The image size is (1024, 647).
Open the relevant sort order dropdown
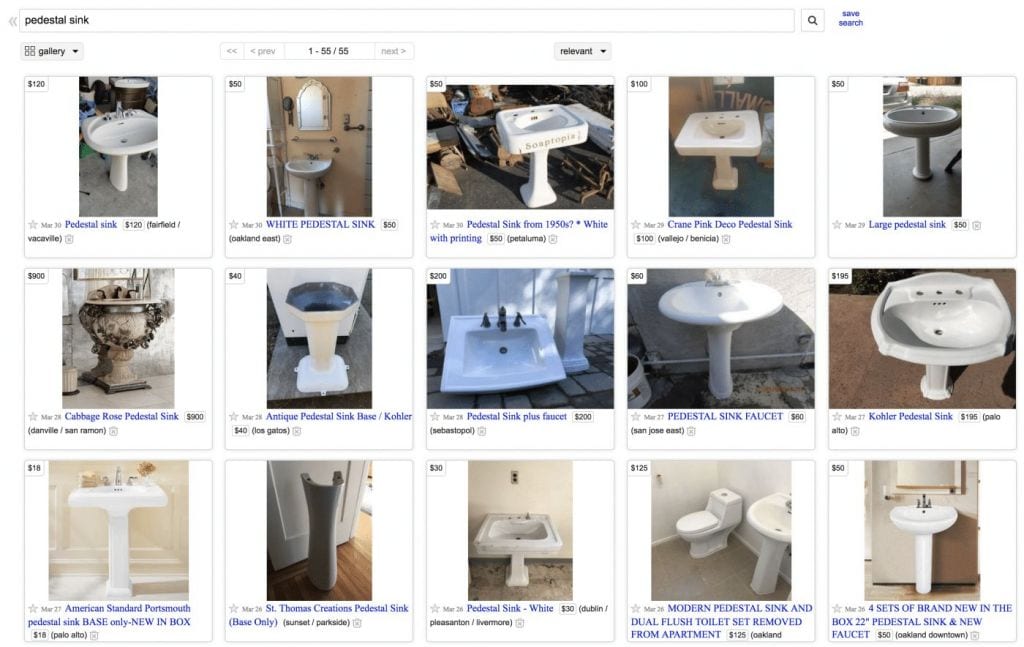point(583,51)
